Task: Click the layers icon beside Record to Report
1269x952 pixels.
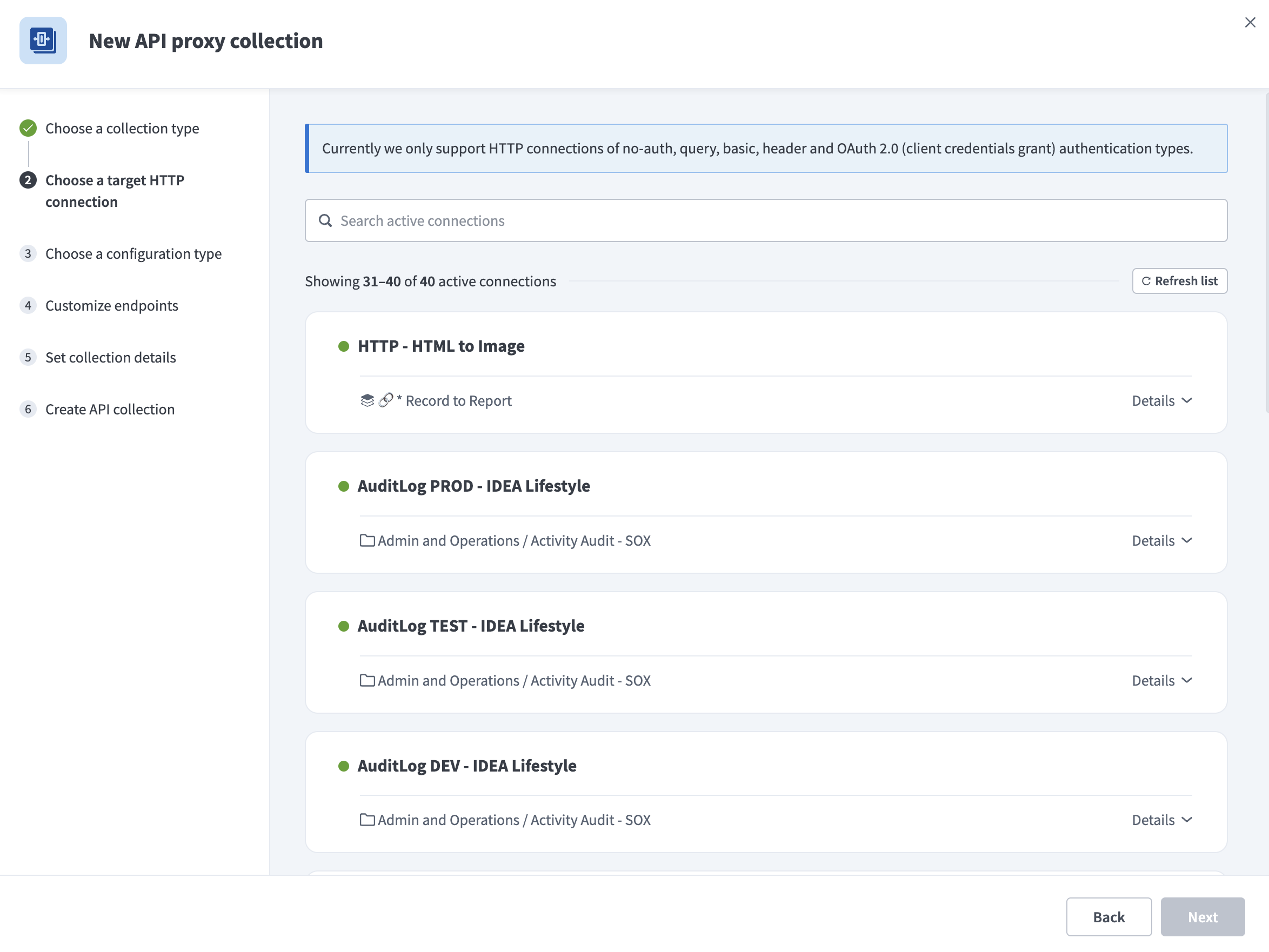Action: coord(366,400)
